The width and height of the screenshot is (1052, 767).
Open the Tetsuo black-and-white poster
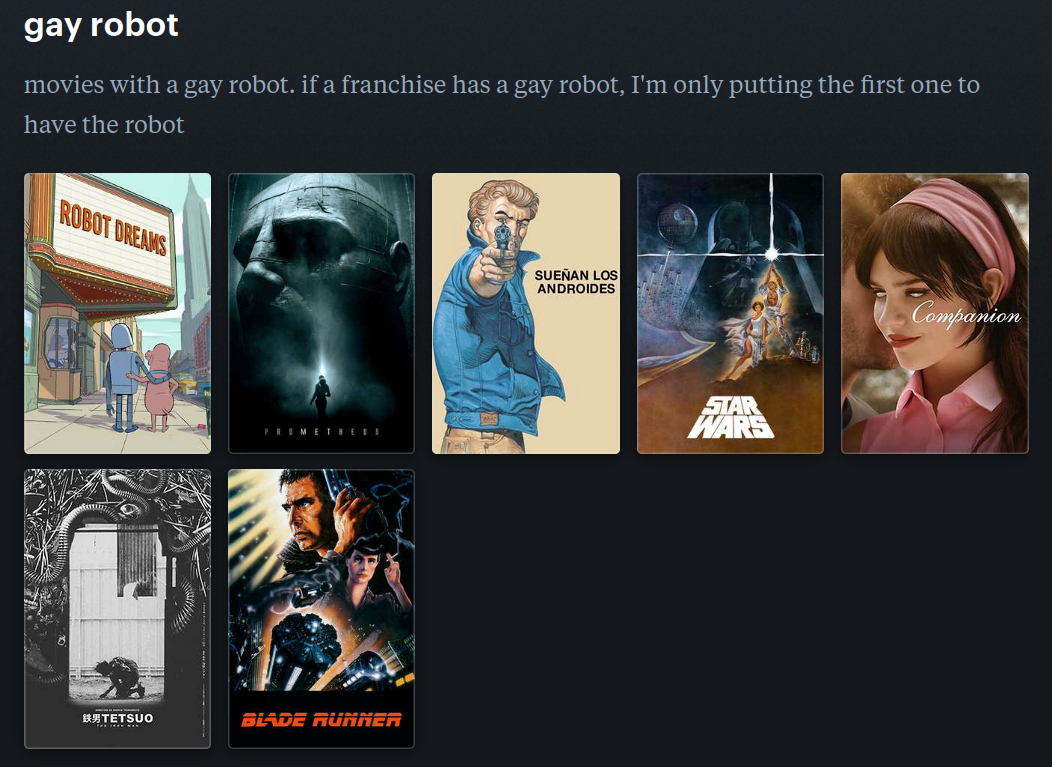coord(117,609)
